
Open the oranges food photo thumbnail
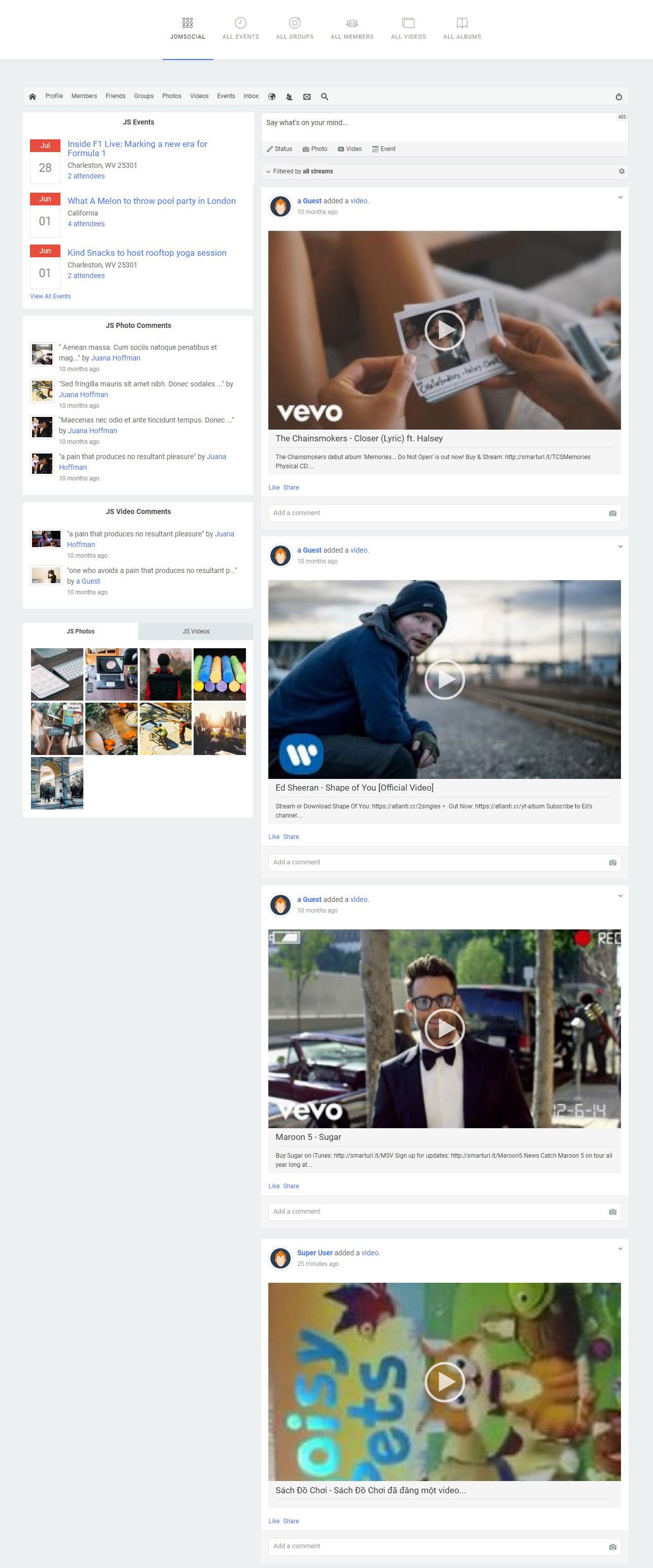pyautogui.click(x=111, y=729)
